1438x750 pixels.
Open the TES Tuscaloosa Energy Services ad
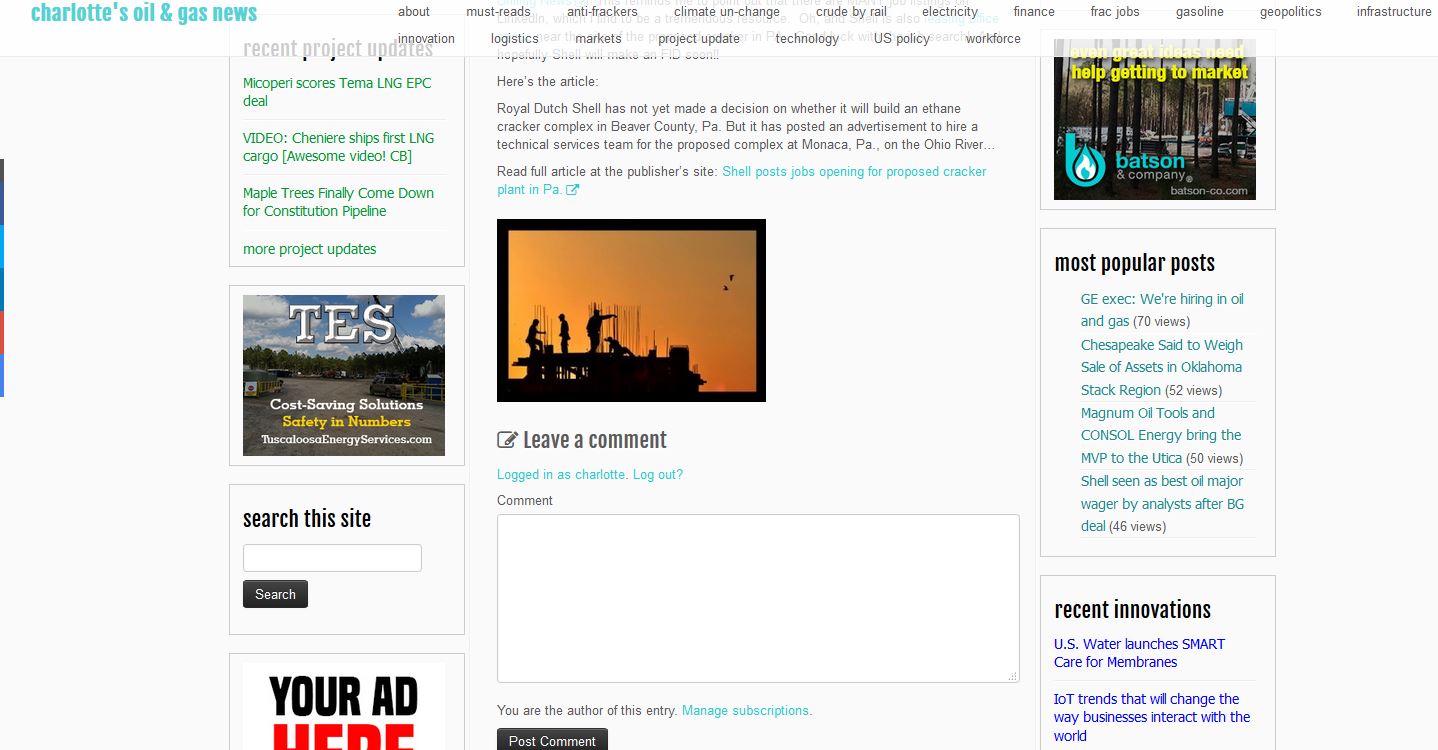click(344, 375)
